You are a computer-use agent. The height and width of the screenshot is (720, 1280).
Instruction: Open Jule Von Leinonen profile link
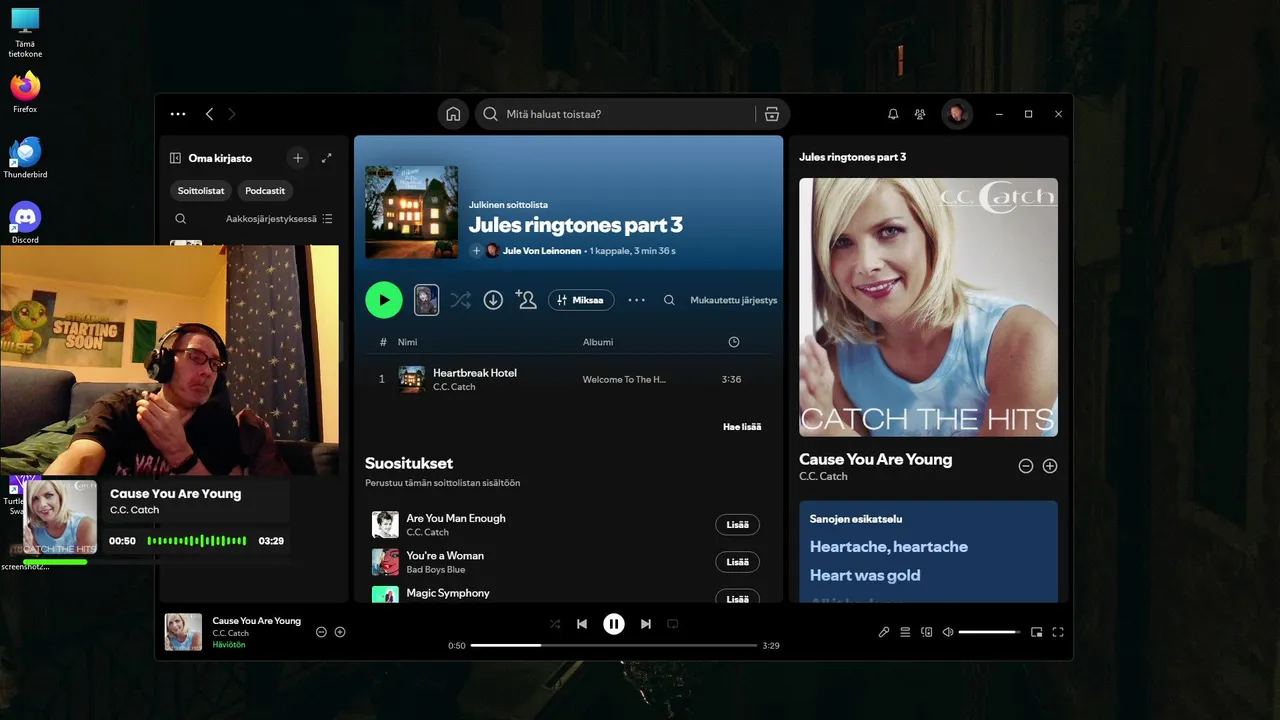pos(542,251)
